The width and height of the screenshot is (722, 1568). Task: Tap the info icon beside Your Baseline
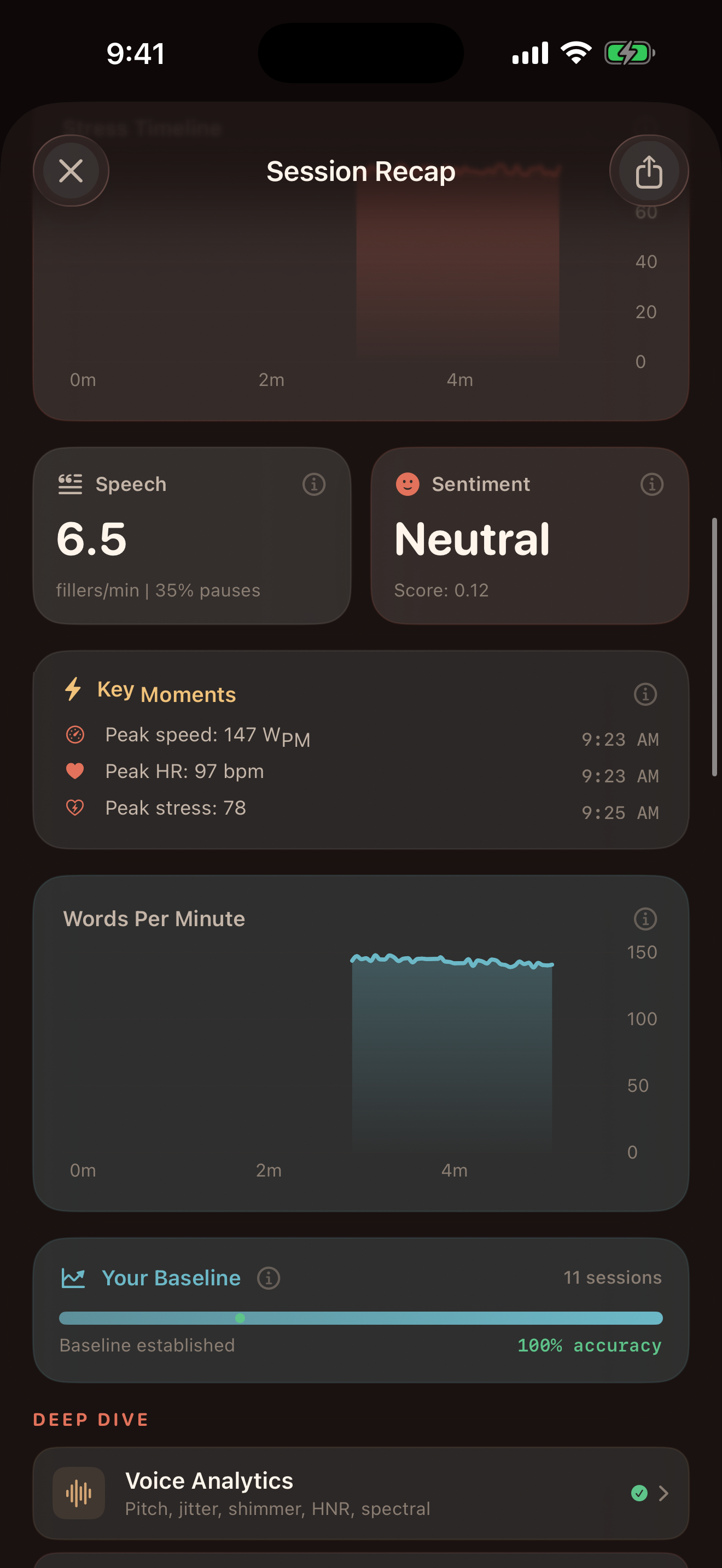(269, 1278)
